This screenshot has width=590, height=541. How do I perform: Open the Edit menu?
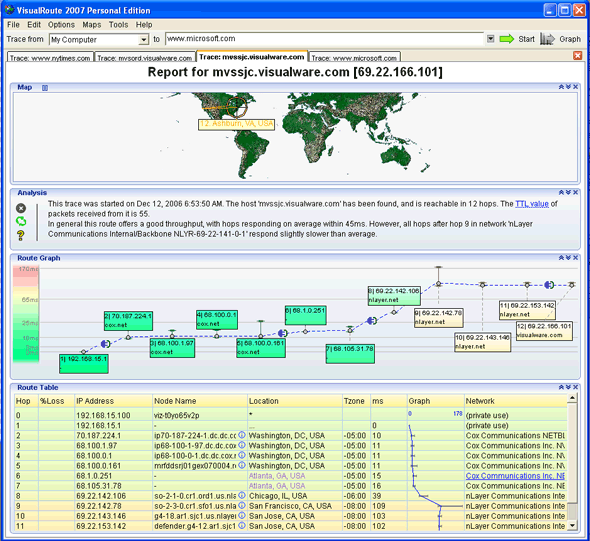pyautogui.click(x=34, y=25)
